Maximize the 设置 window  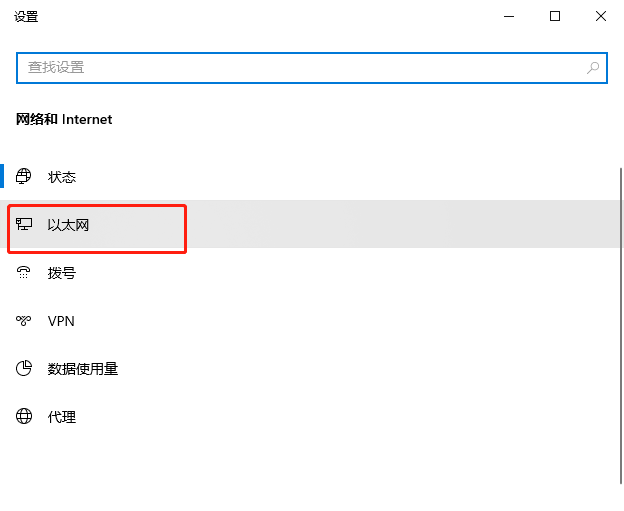[555, 16]
